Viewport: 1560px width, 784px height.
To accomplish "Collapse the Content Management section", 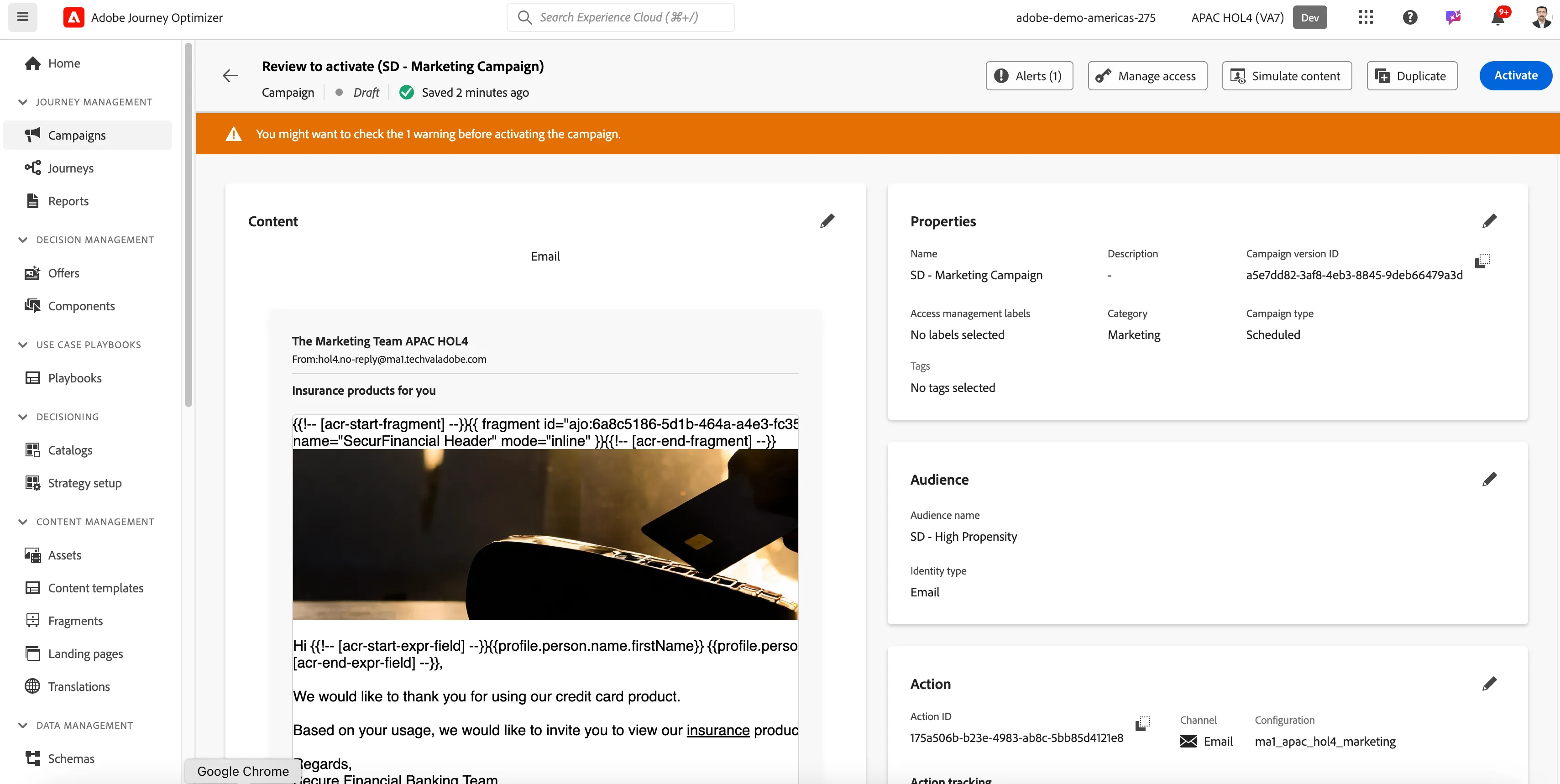I will 23,522.
